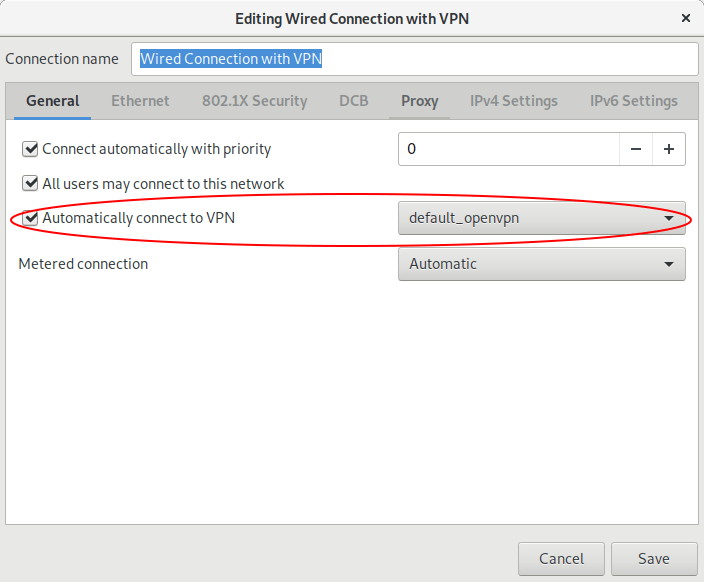The width and height of the screenshot is (704, 582).
Task: Expand the Metered connection Automatic dropdown
Action: (x=541, y=264)
